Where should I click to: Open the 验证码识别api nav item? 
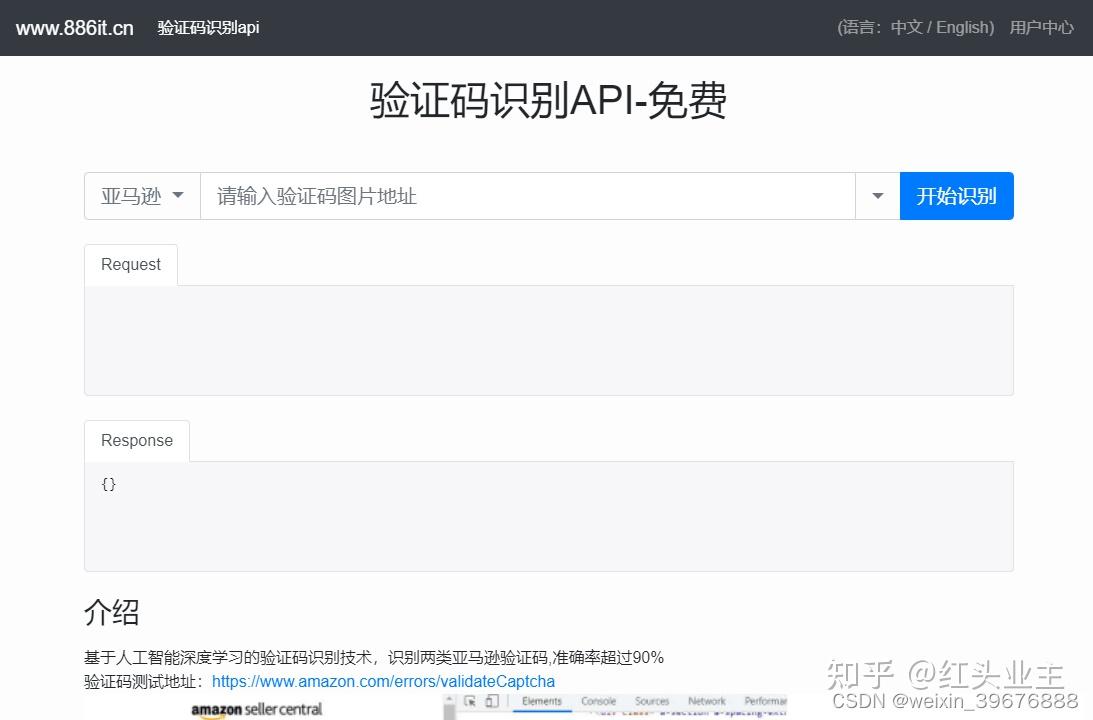pos(208,28)
